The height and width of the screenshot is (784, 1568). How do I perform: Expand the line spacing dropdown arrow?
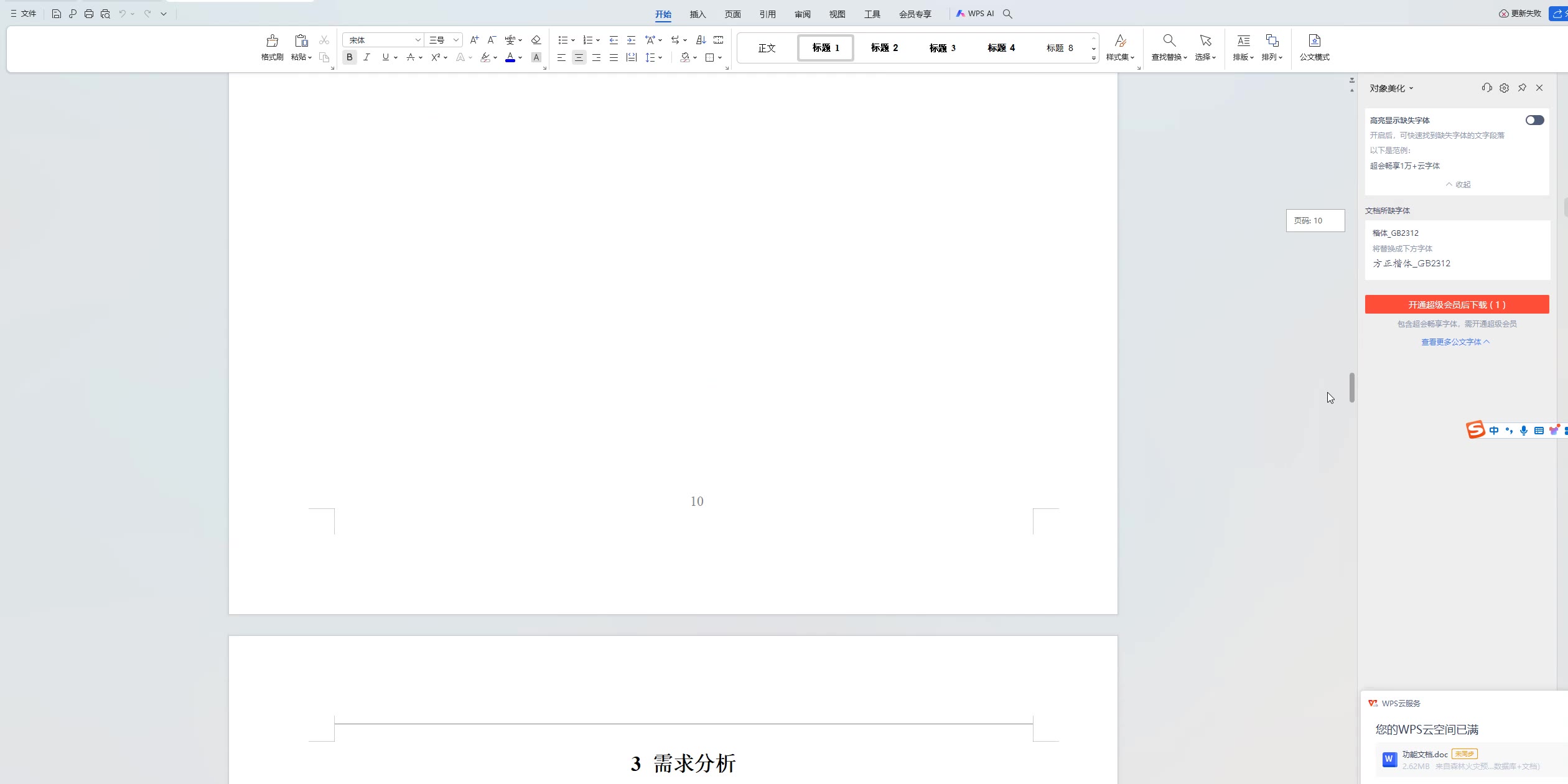click(660, 58)
